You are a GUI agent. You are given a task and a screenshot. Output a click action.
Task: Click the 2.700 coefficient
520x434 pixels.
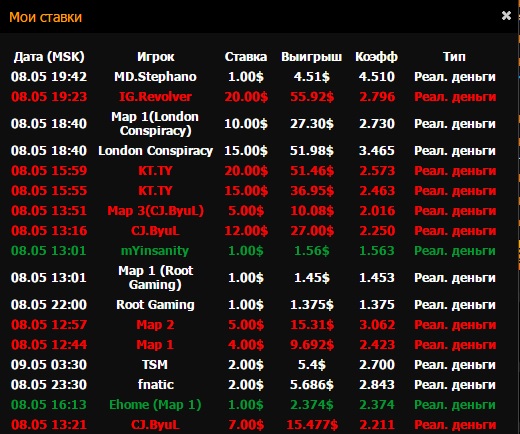377,365
